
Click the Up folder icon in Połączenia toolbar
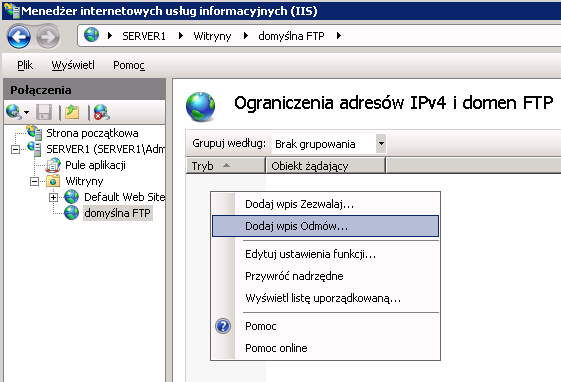[x=72, y=112]
